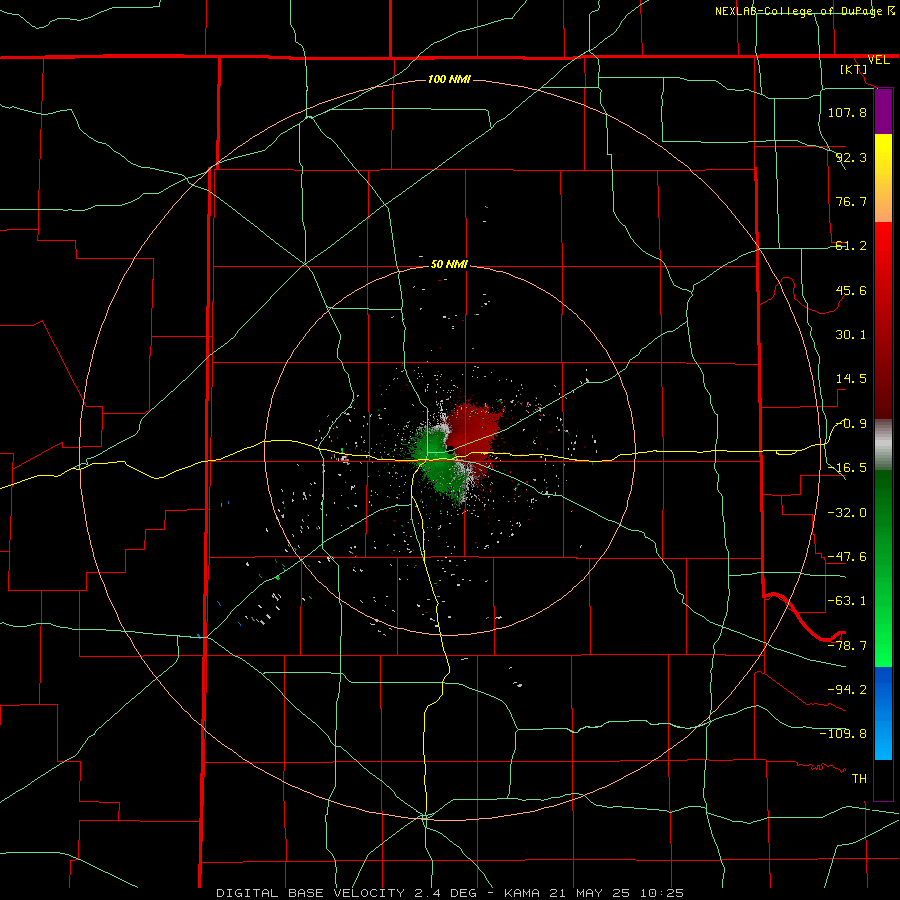Click the blue segment of the velocity color bar
Viewport: 900px width, 900px height.
point(883,713)
